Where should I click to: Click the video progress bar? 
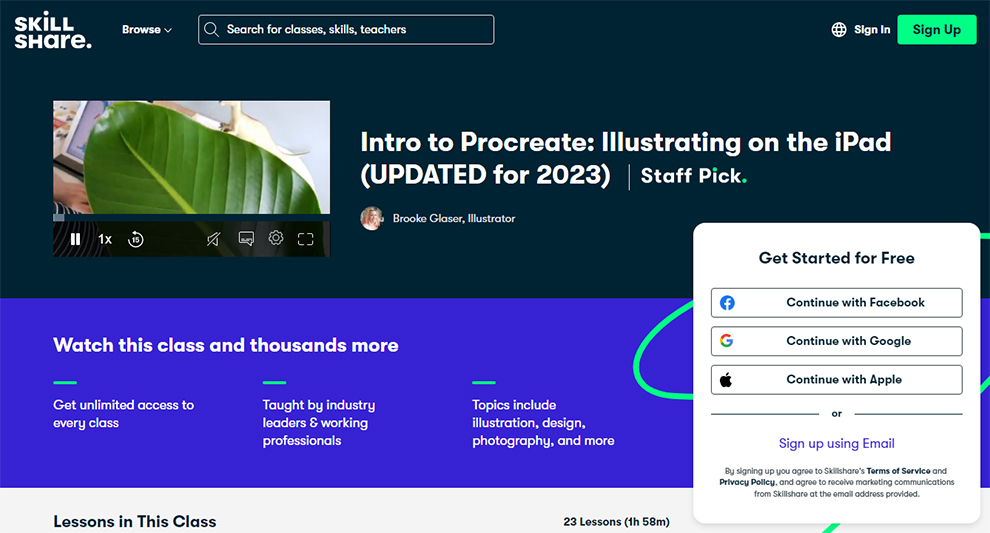pyautogui.click(x=191, y=217)
